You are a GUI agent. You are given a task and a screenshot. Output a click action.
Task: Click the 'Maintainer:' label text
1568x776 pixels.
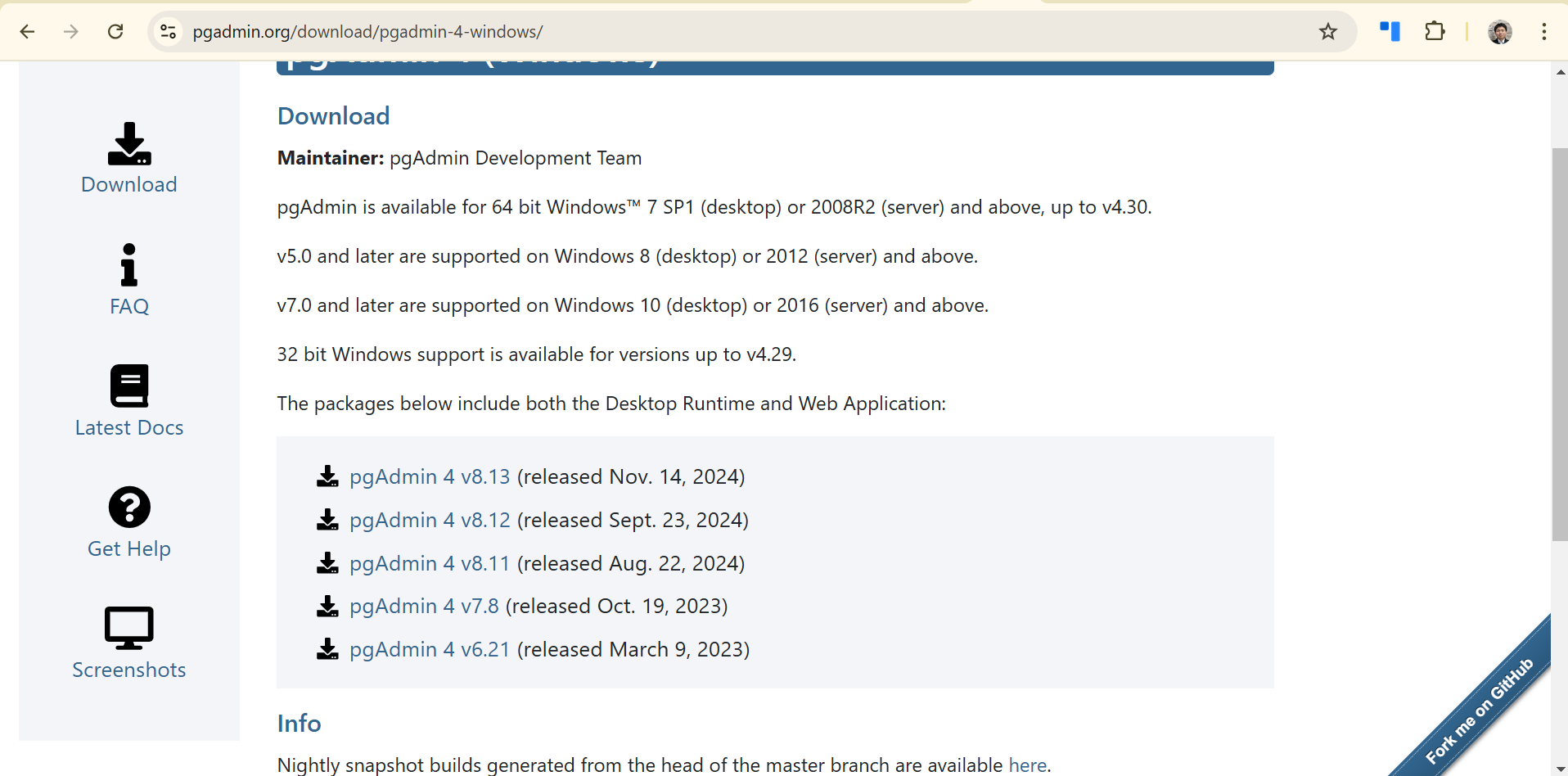[331, 158]
